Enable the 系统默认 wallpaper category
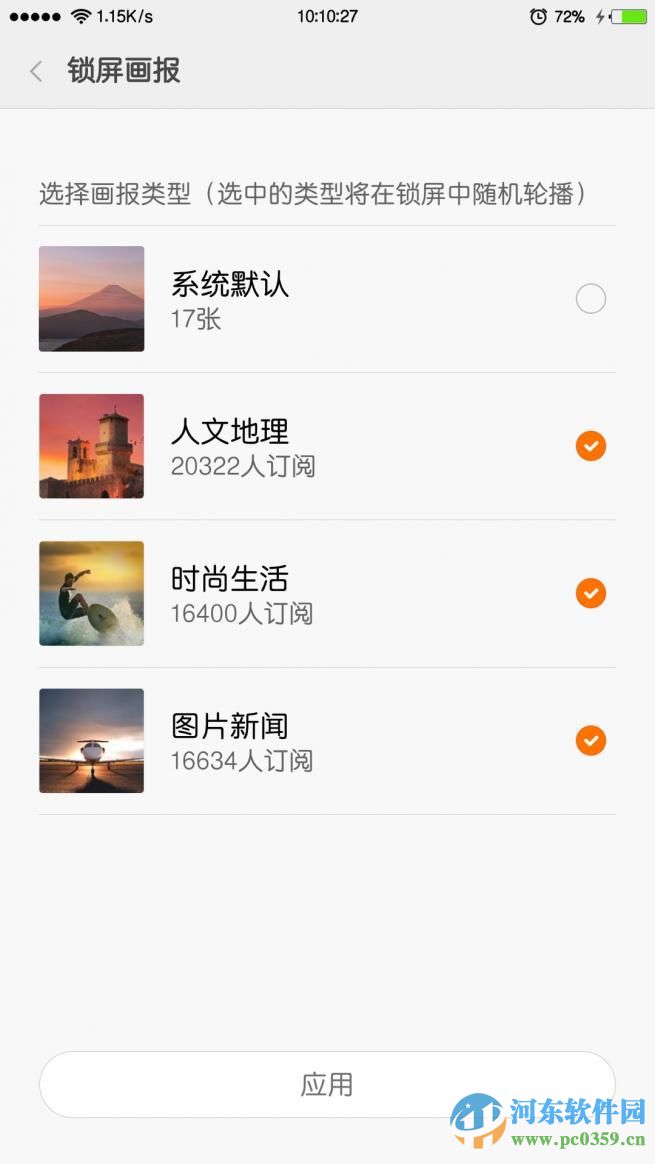 tap(591, 298)
